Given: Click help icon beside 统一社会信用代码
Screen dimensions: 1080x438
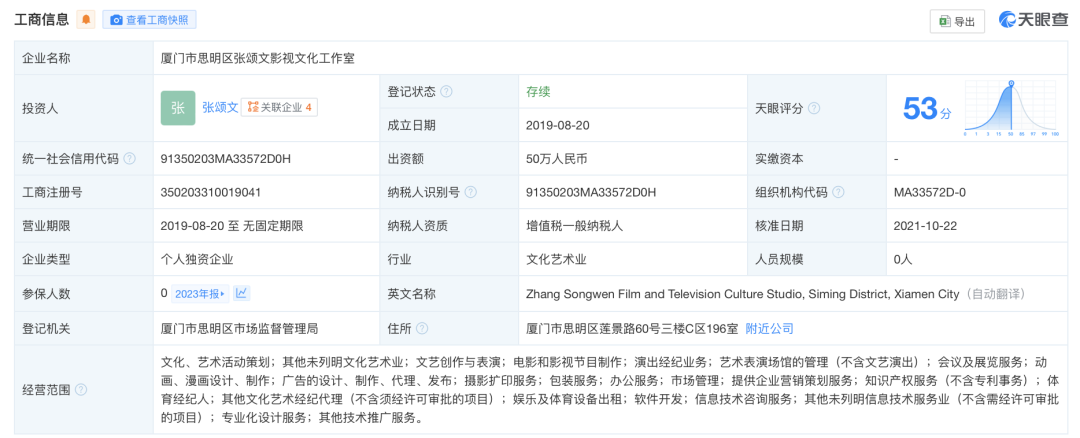Looking at the screenshot, I should point(130,159).
